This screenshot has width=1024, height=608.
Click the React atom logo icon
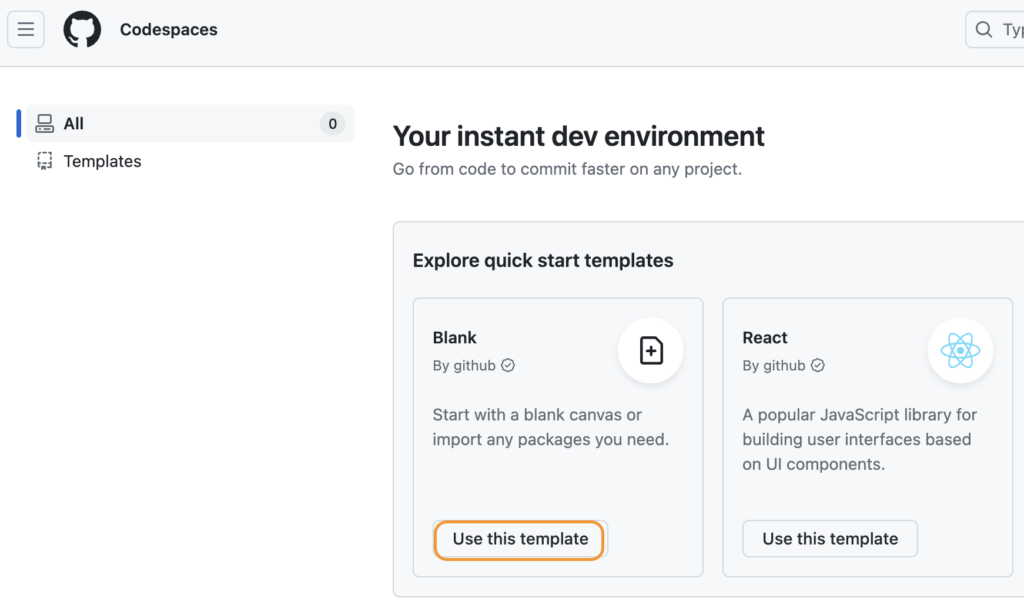click(x=960, y=351)
